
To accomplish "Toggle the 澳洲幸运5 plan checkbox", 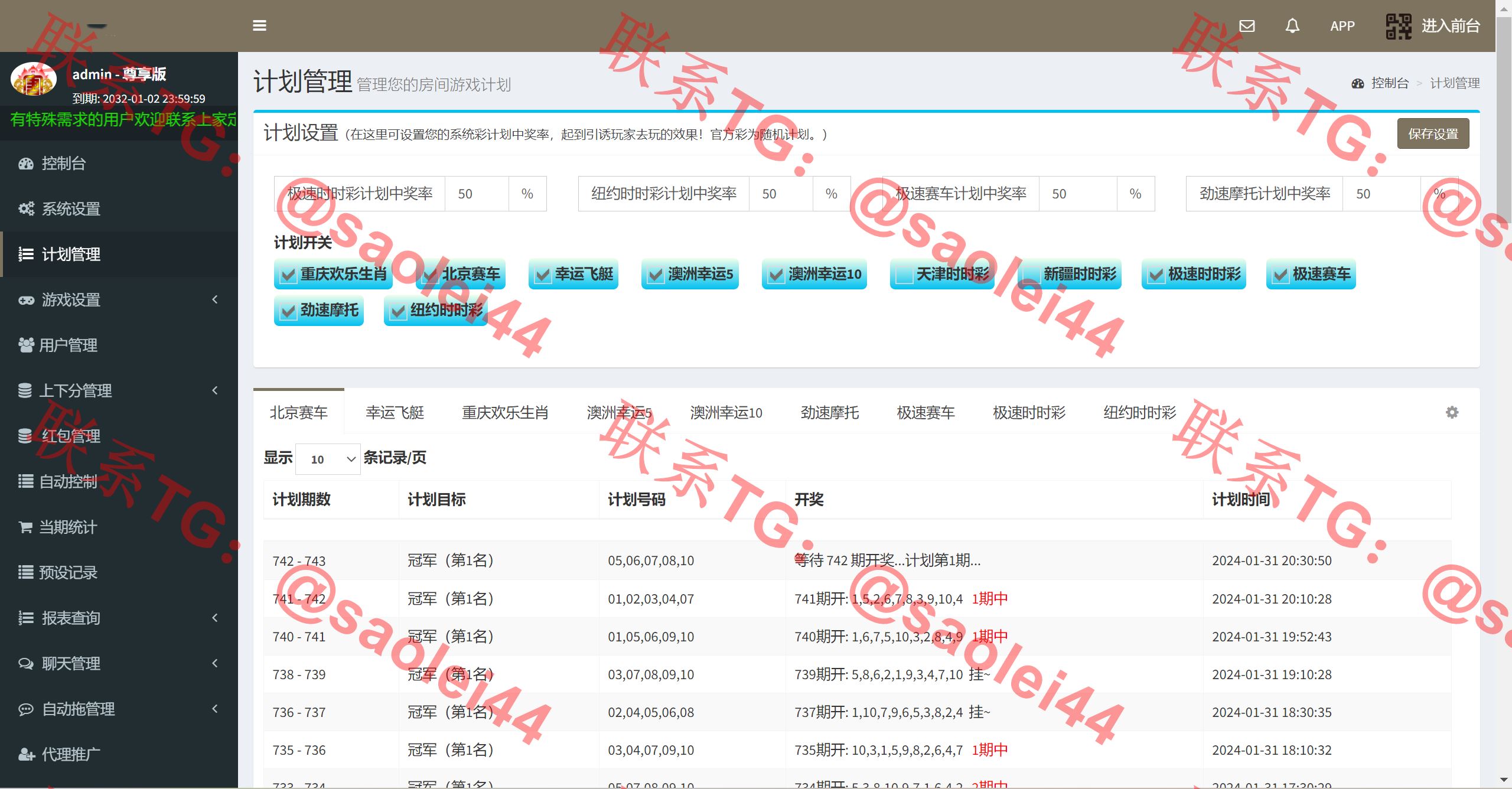I will 656,275.
